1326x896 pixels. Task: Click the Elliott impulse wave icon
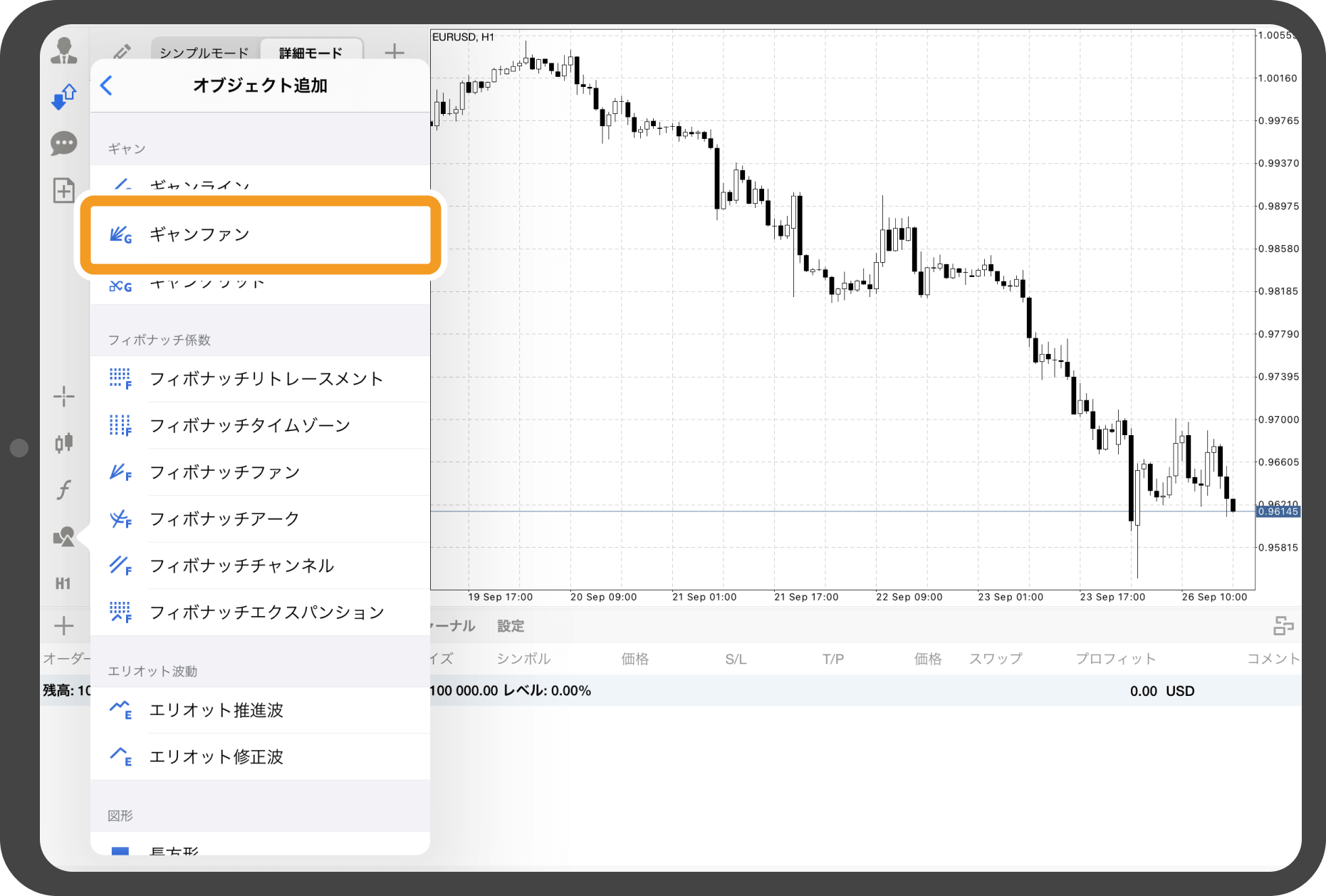pos(120,710)
